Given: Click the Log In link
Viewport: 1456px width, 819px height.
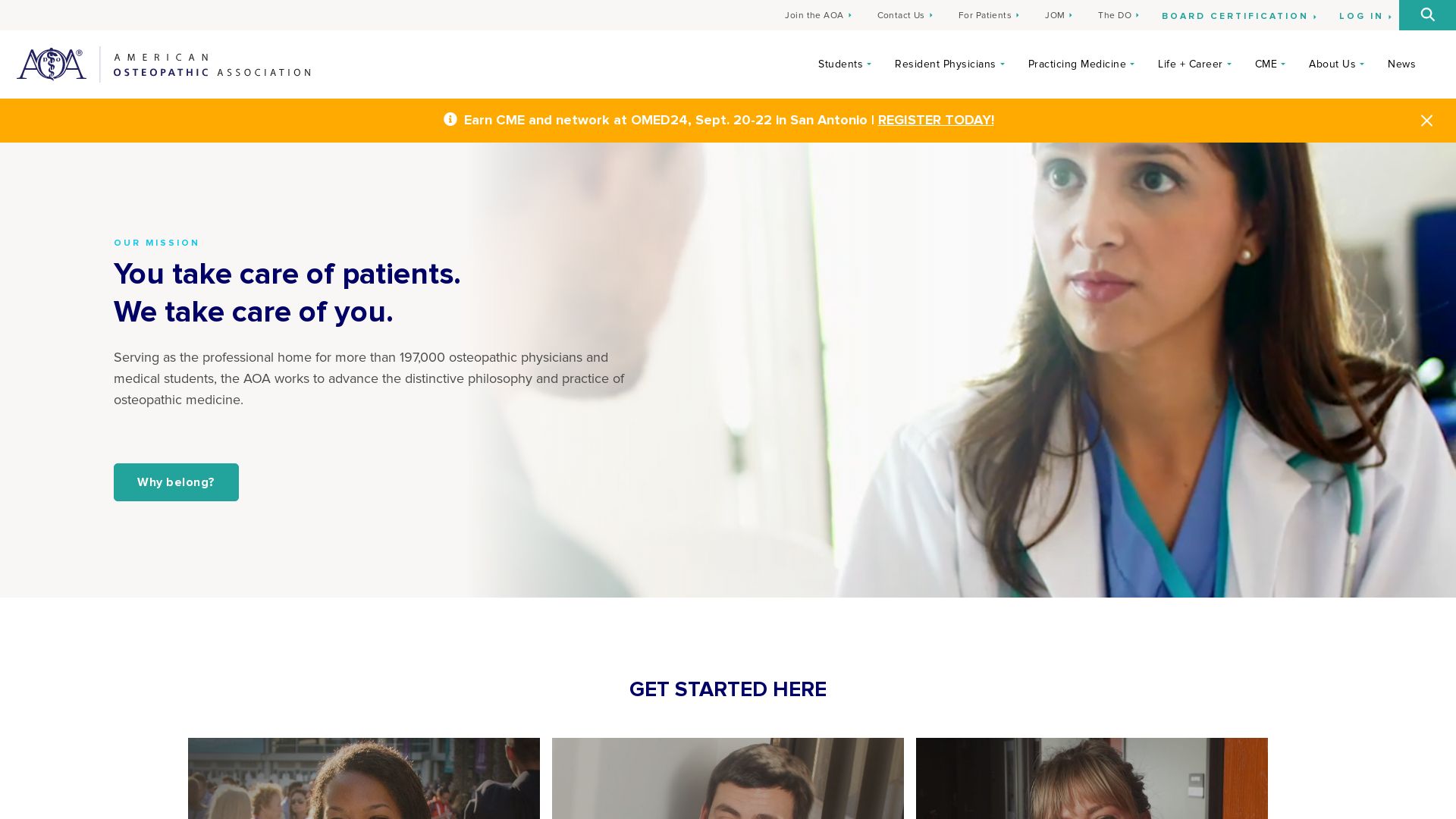Looking at the screenshot, I should (1365, 16).
